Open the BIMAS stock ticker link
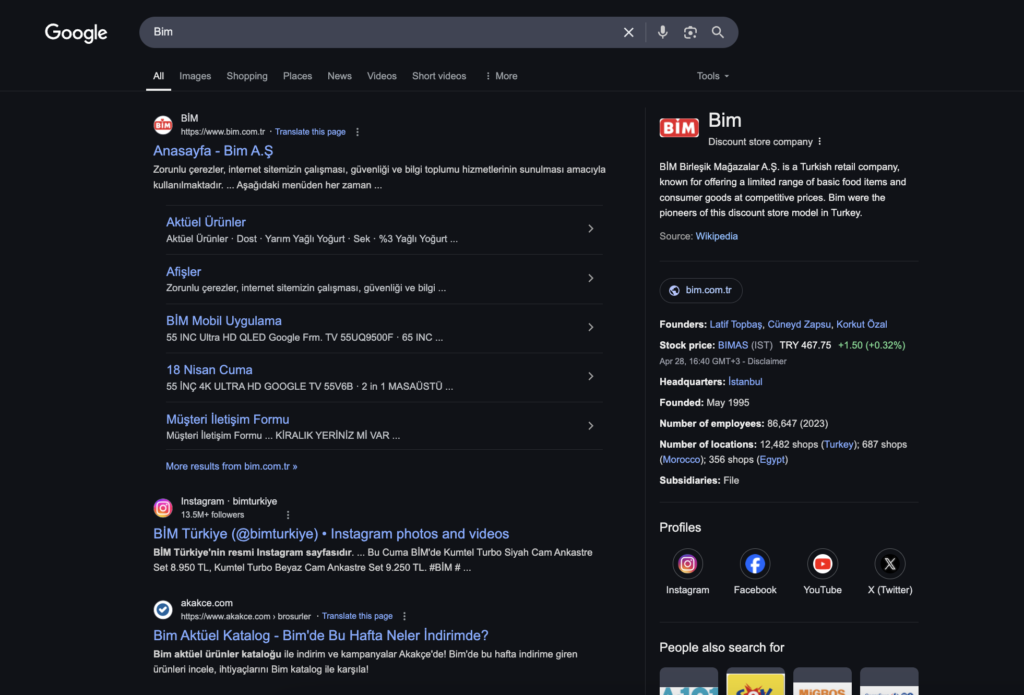Screen dimensions: 1024x695 (x=733, y=346)
